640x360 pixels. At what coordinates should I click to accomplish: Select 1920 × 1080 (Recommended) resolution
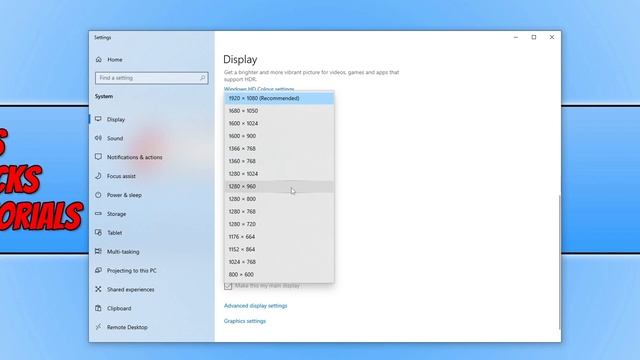[279, 98]
